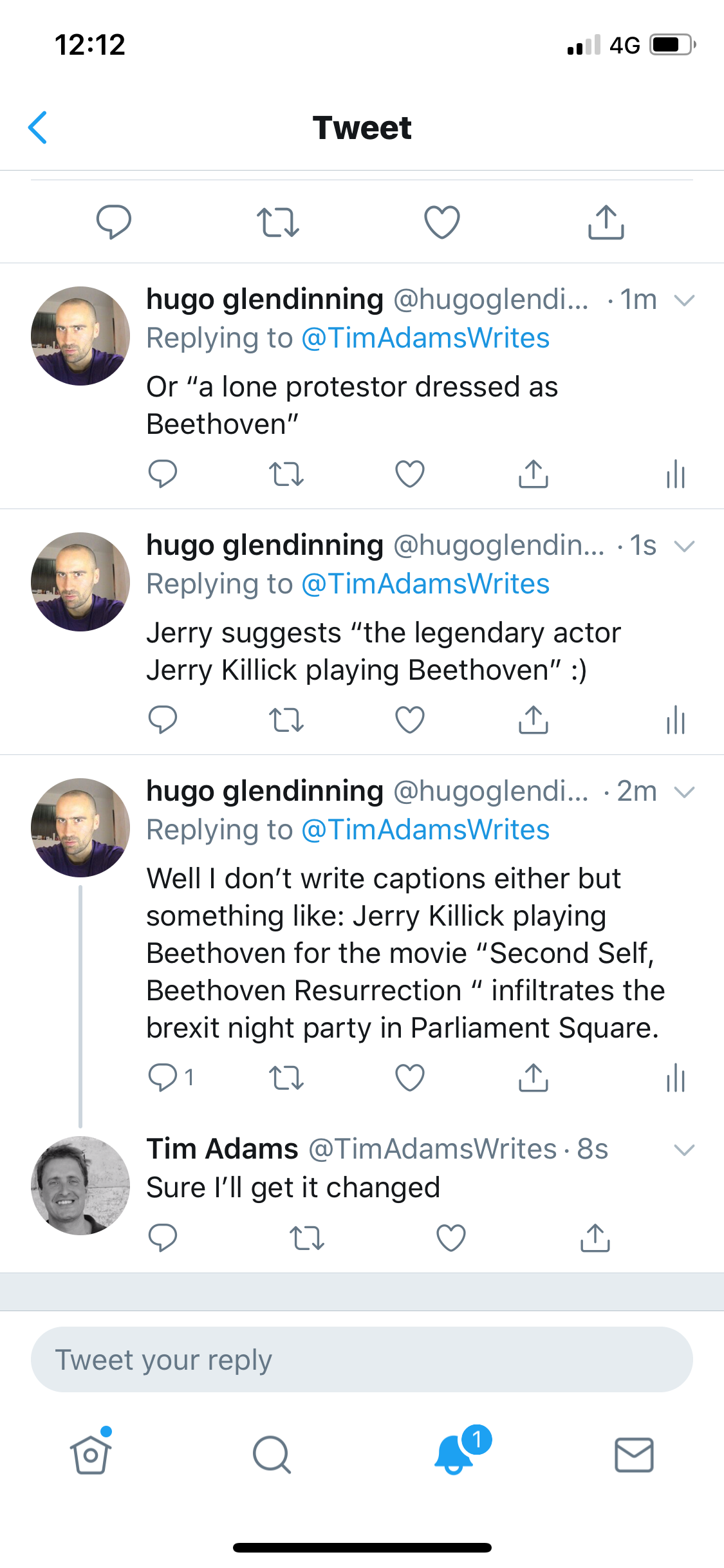
Task: Retweet the main tweet at top
Action: [277, 223]
